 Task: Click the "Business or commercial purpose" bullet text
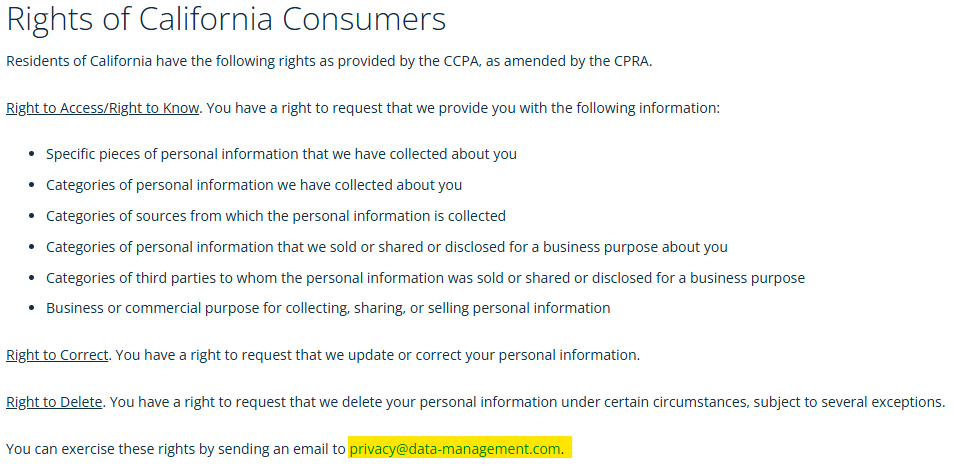pyautogui.click(x=328, y=308)
